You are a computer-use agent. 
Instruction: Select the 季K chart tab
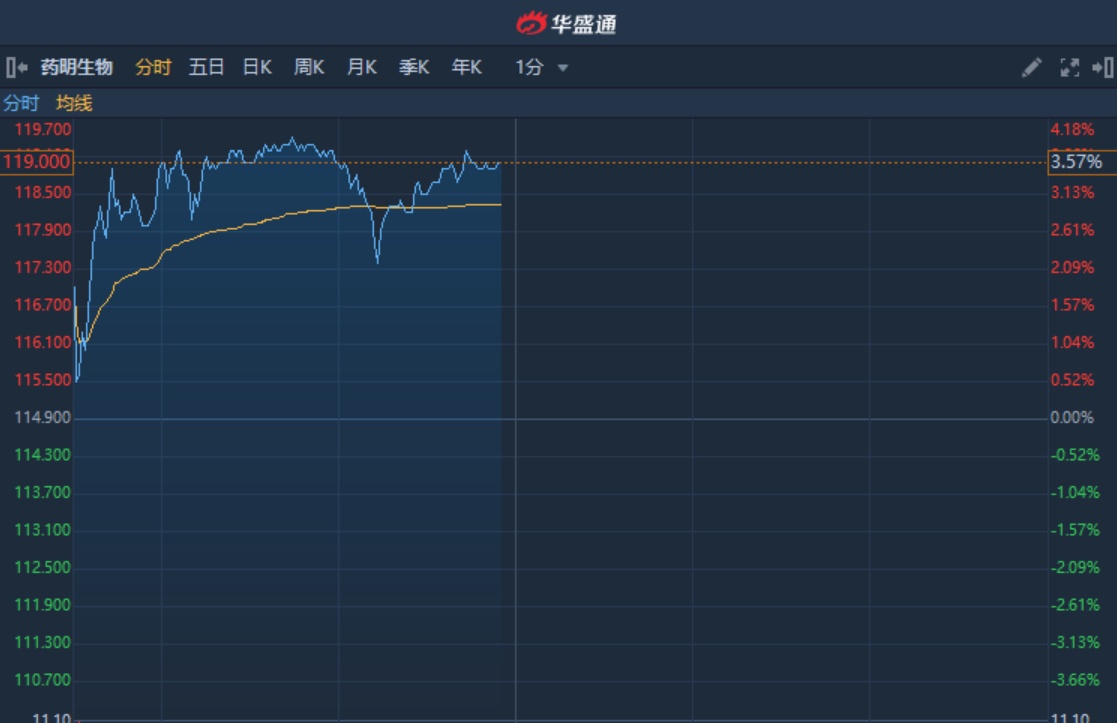pyautogui.click(x=414, y=68)
